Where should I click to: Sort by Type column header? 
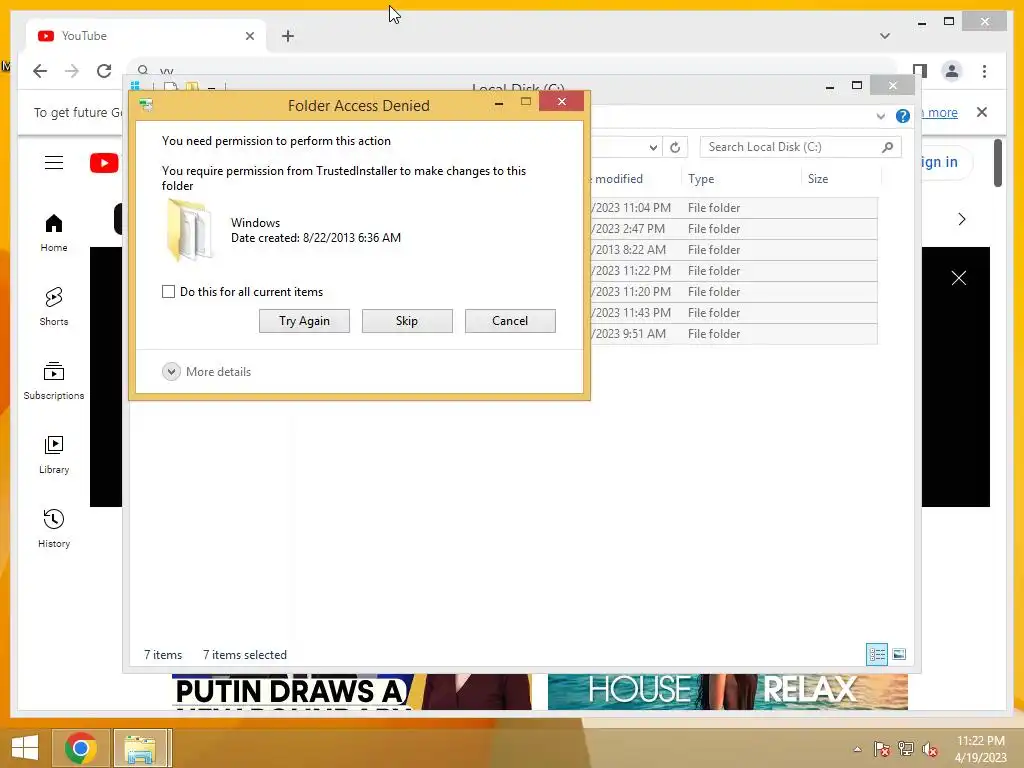[x=741, y=179]
